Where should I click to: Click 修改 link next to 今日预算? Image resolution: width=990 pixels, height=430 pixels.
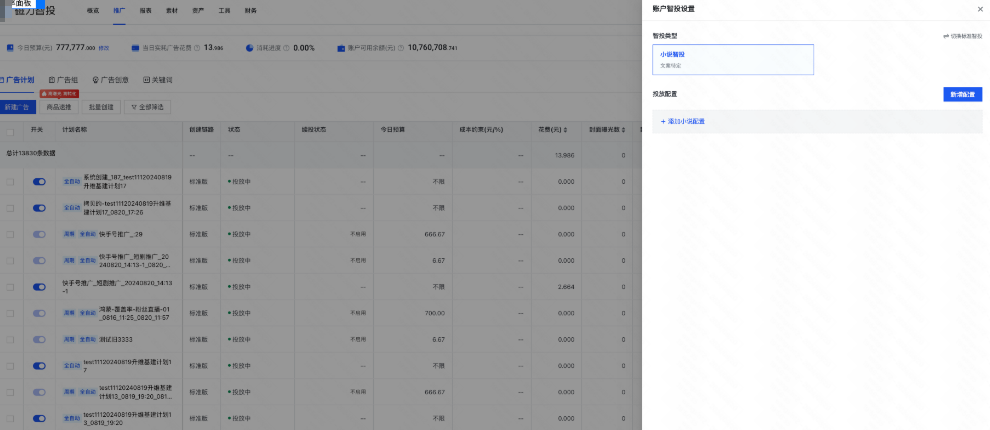(103, 48)
